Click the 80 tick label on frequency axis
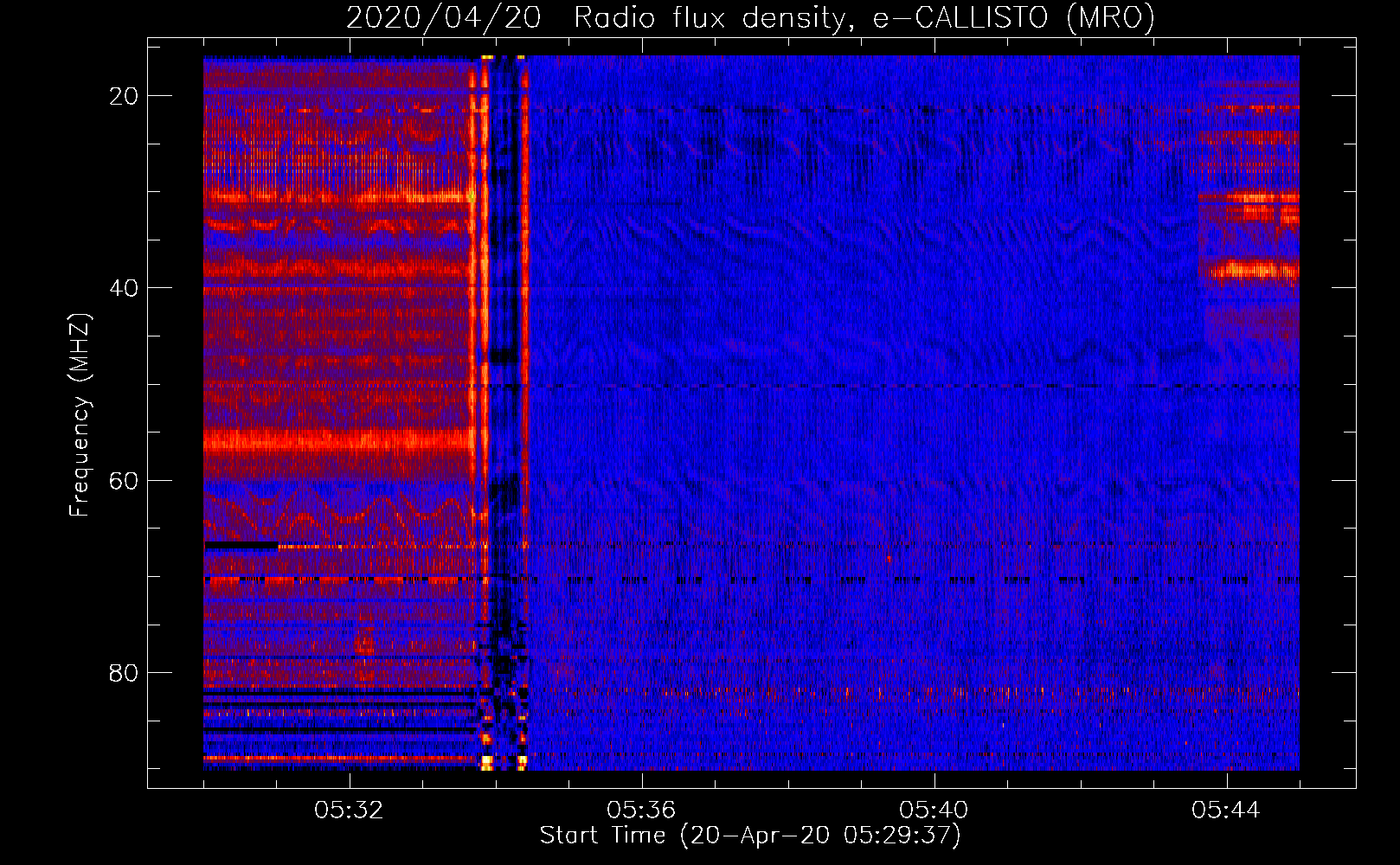The image size is (1400, 865). tap(124, 672)
